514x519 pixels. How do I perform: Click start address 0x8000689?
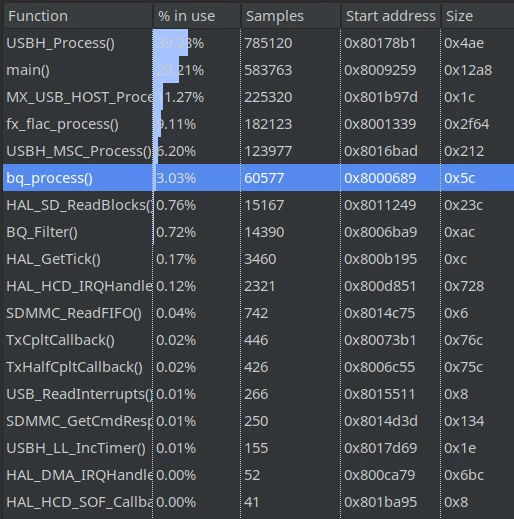380,178
